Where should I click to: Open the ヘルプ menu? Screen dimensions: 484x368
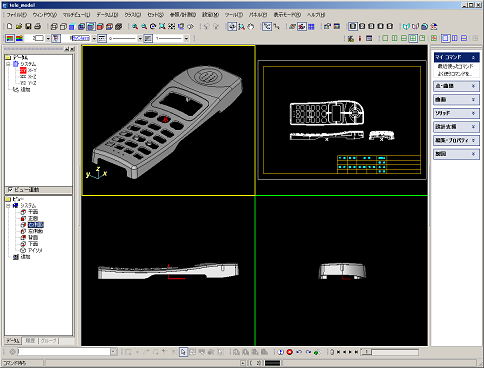pos(316,15)
